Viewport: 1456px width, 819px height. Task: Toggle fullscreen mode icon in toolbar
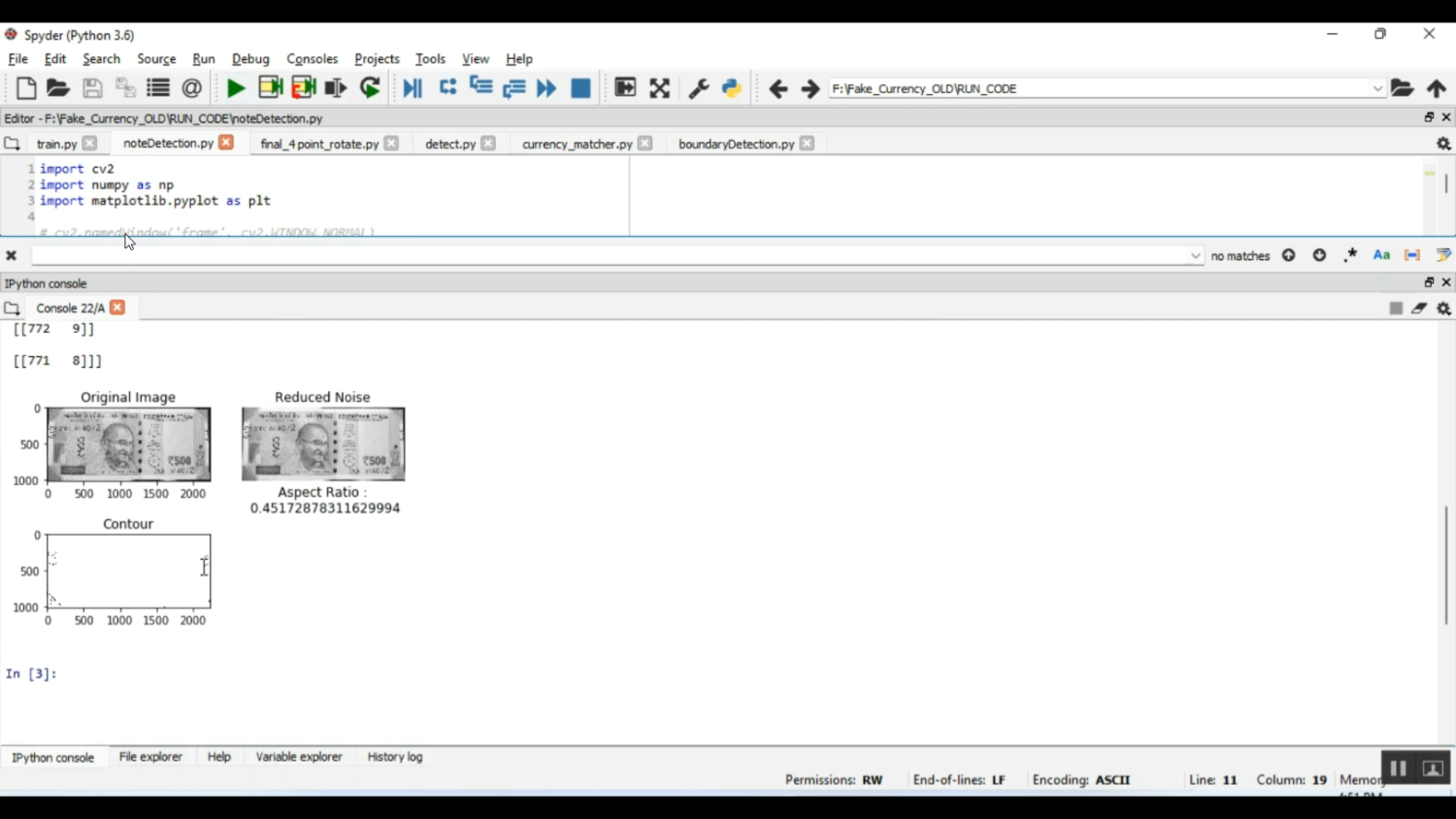(660, 88)
